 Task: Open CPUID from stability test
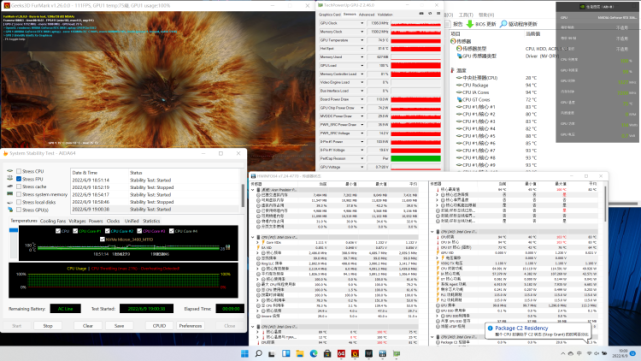pos(159,326)
